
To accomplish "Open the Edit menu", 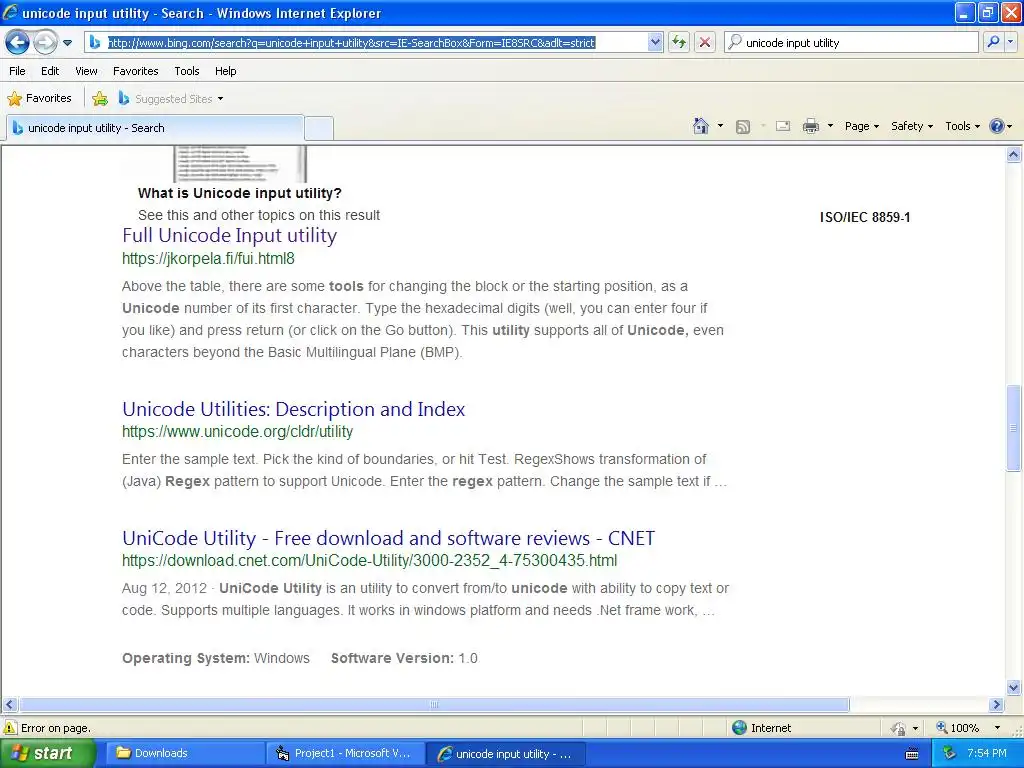I will [x=50, y=71].
